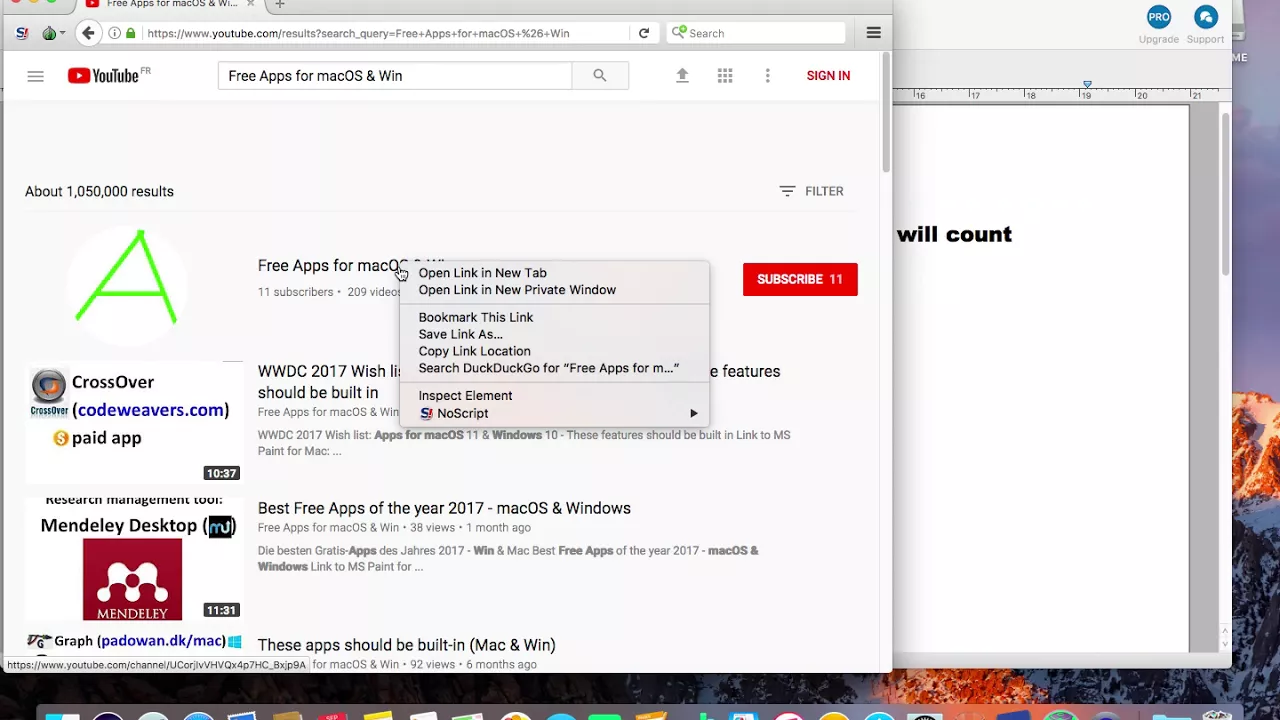Open the FILTER options
Viewport: 1280px width, 720px height.
click(x=811, y=191)
